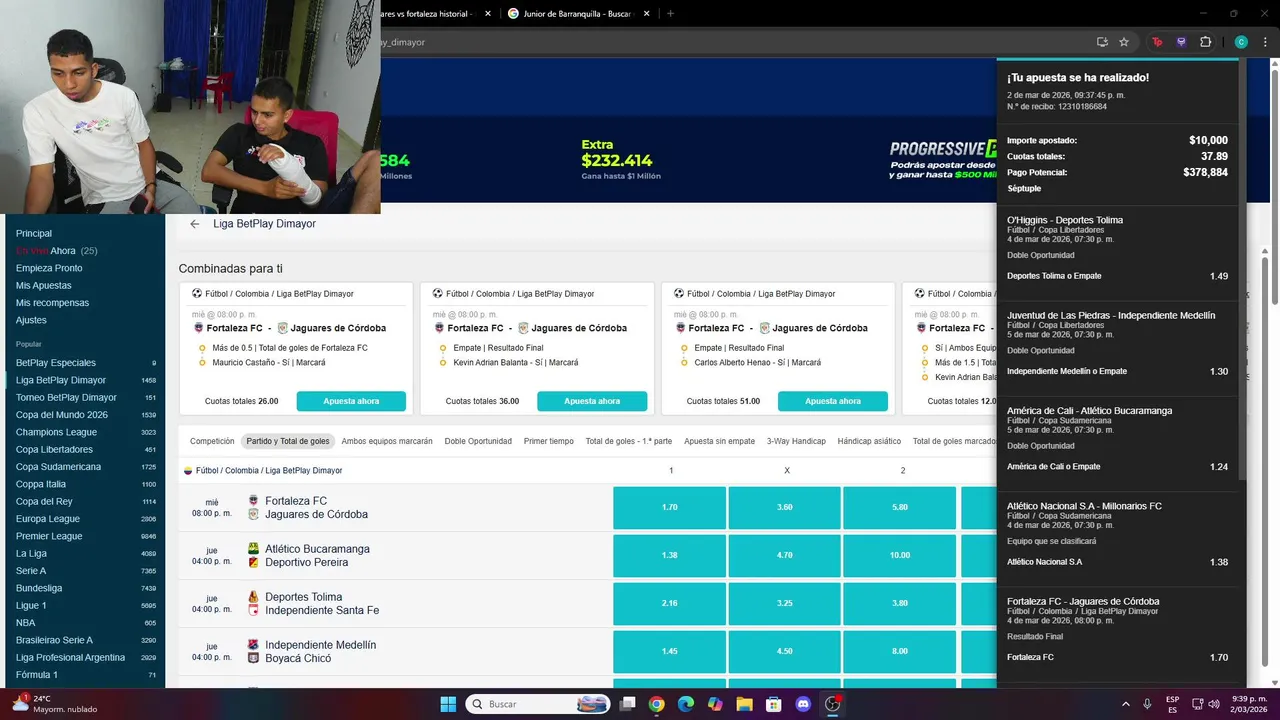The width and height of the screenshot is (1280, 720).
Task: Switch to Junior de Barranquilla browser tab
Action: pyautogui.click(x=577, y=14)
